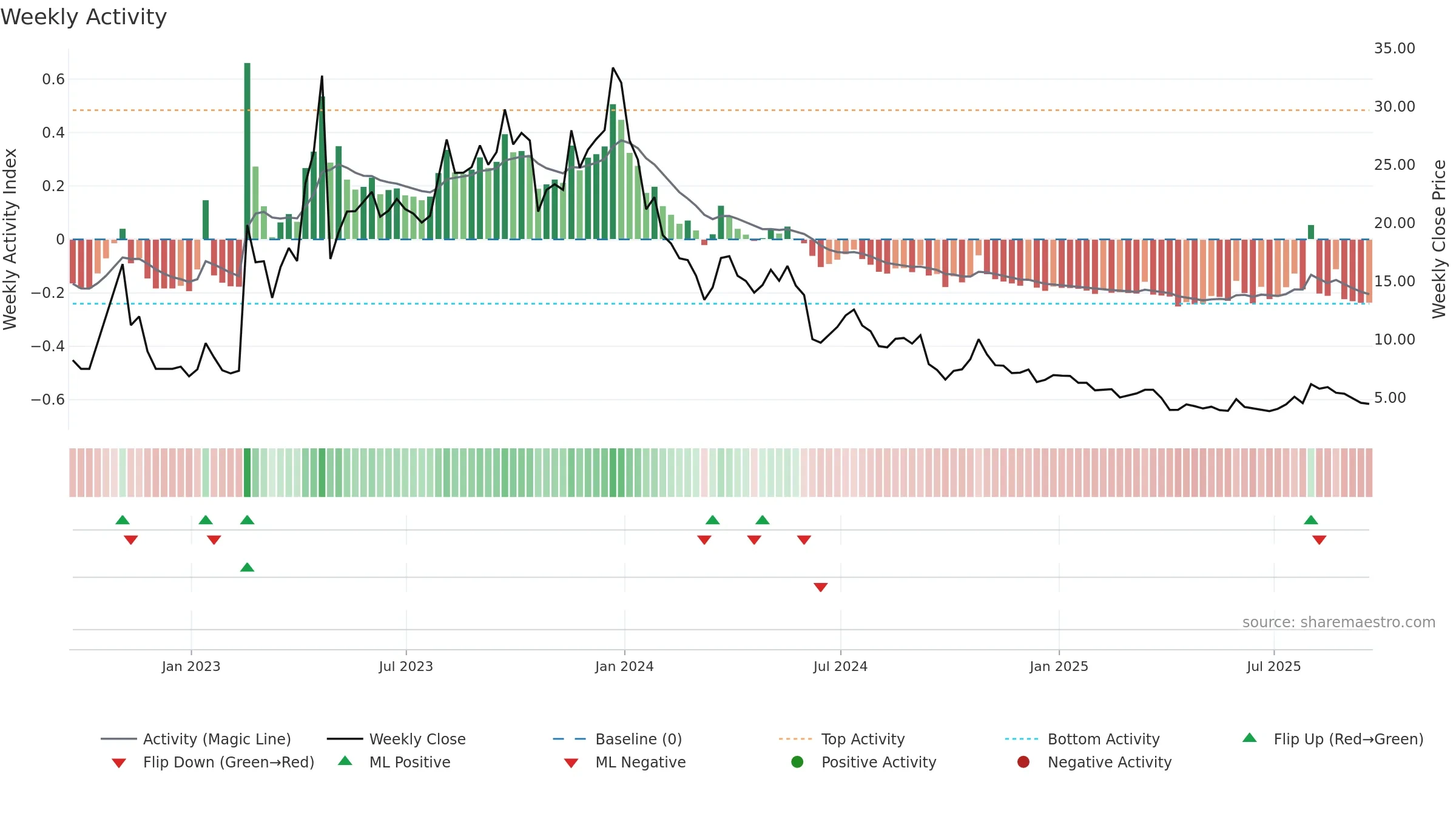Toggle the ML Positive legend entry
Image resolution: width=1456 pixels, height=819 pixels.
[x=394, y=762]
